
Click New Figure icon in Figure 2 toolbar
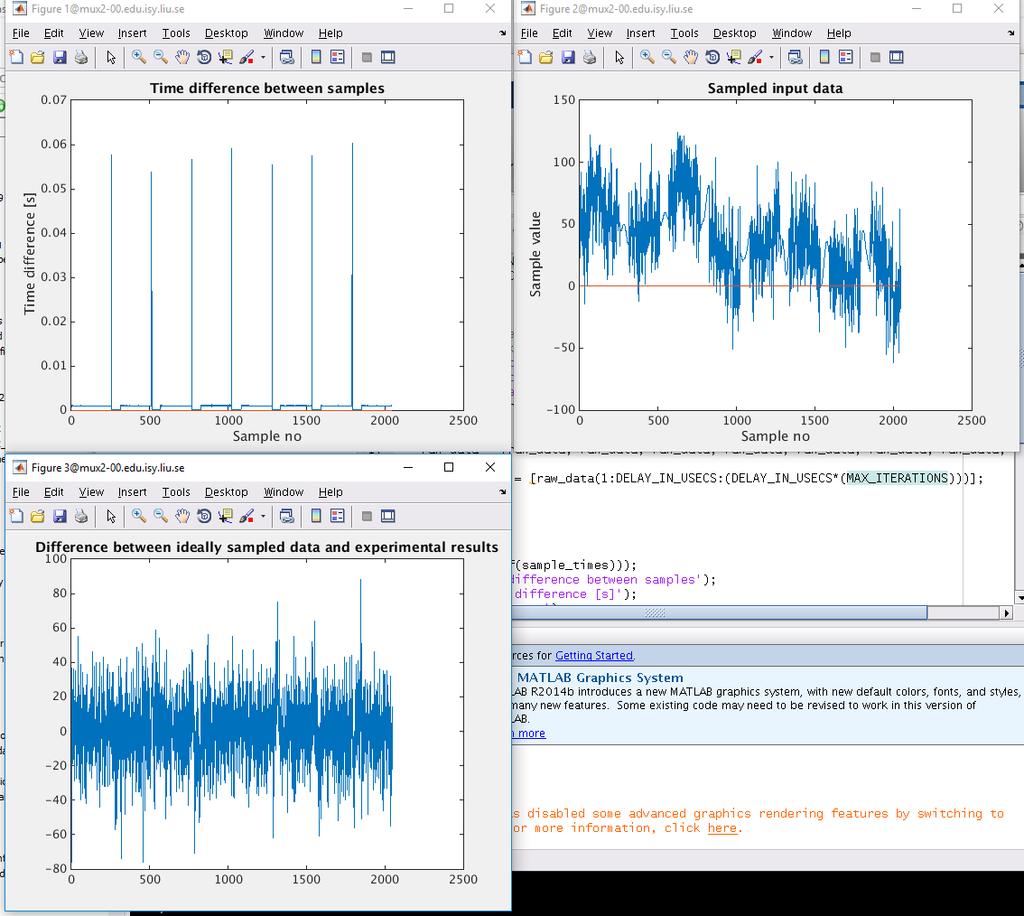coord(525,57)
